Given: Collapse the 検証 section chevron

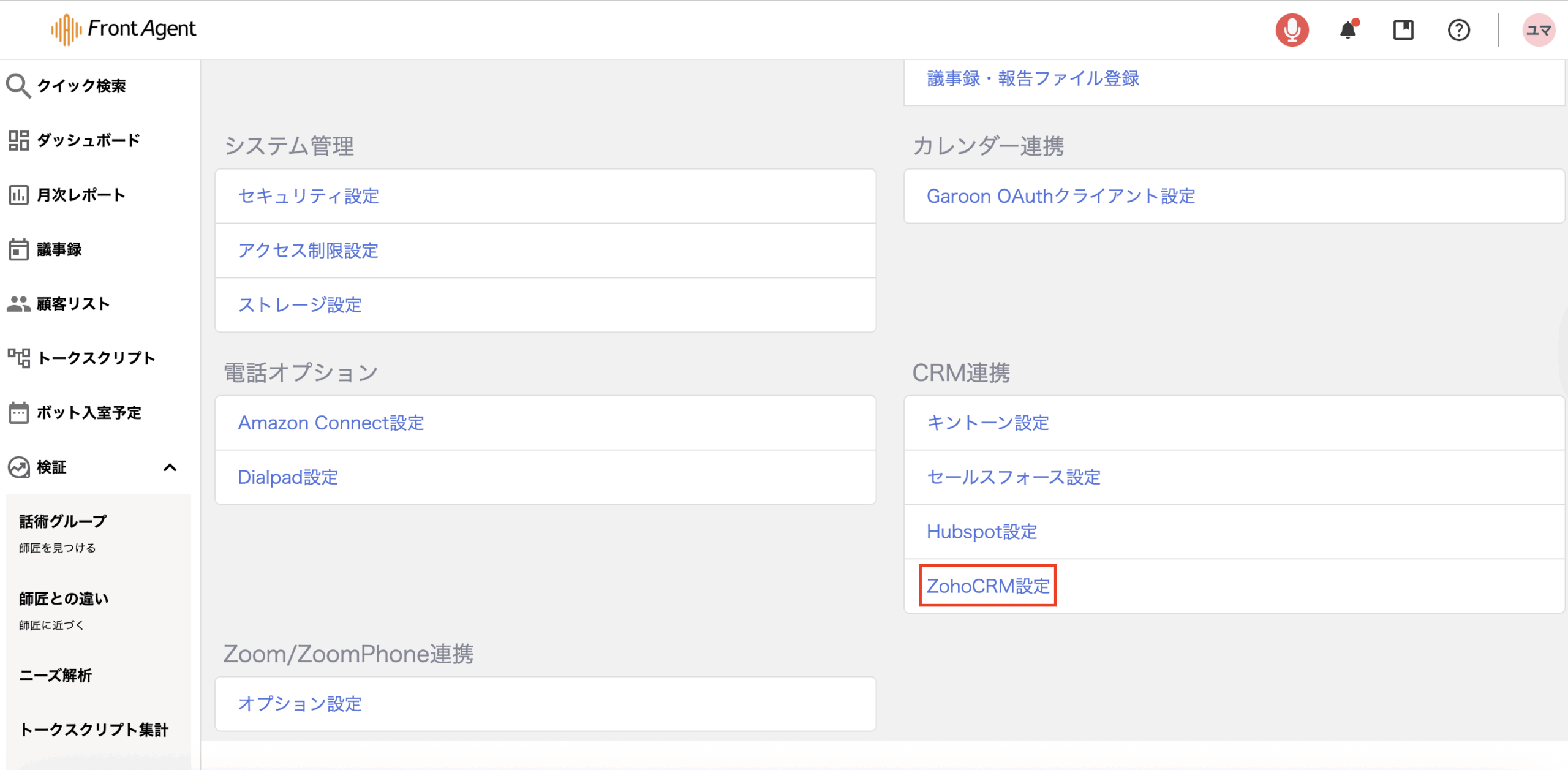Looking at the screenshot, I should pos(170,467).
